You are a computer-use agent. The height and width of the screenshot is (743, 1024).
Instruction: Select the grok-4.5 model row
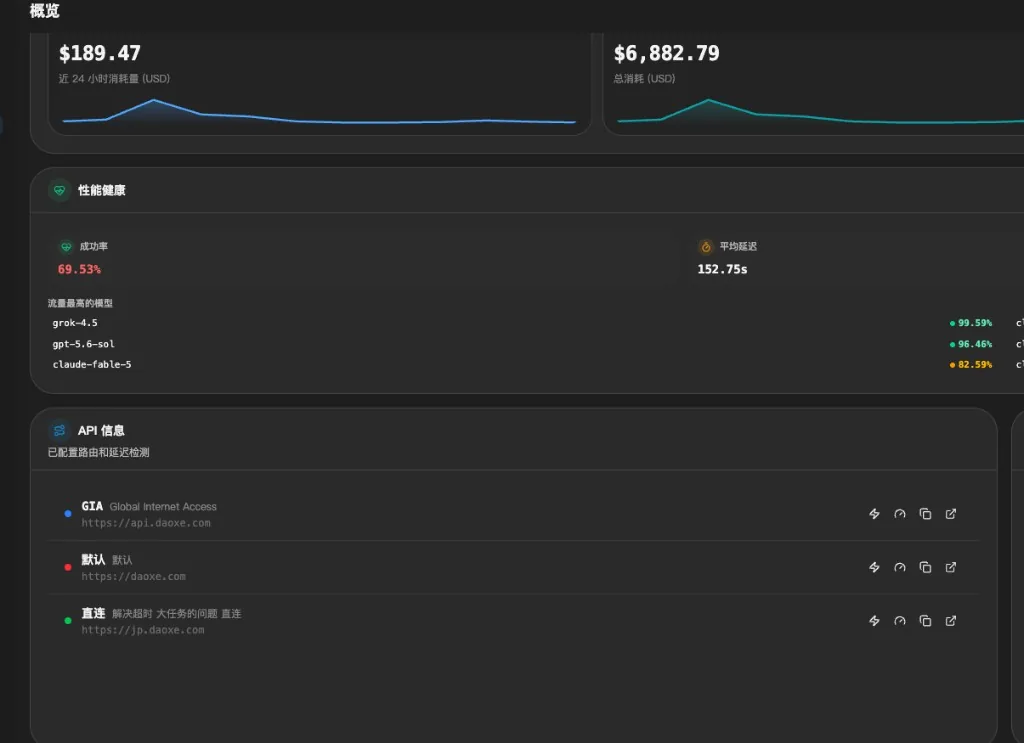click(522, 323)
